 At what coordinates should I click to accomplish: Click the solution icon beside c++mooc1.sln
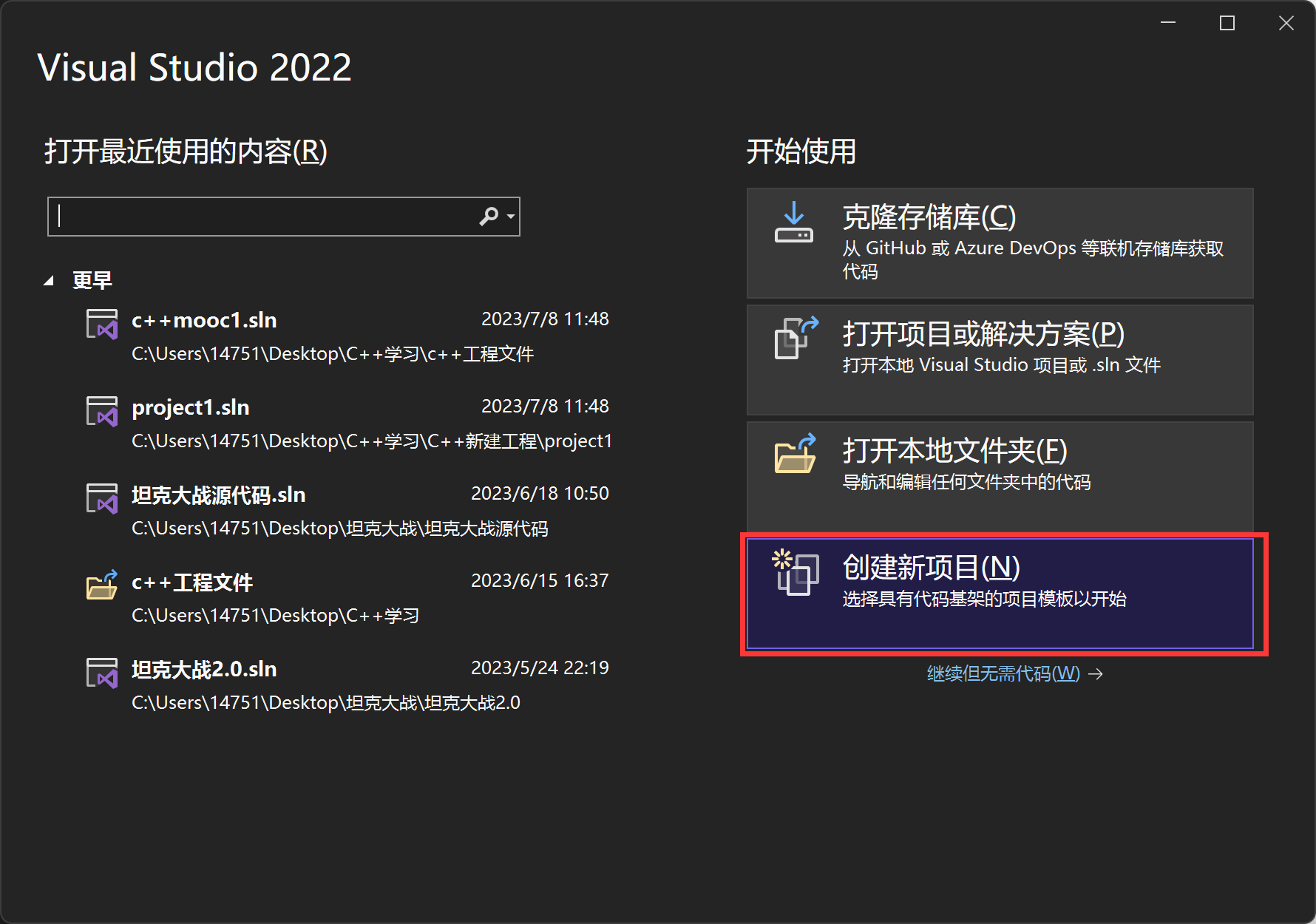coord(102,325)
